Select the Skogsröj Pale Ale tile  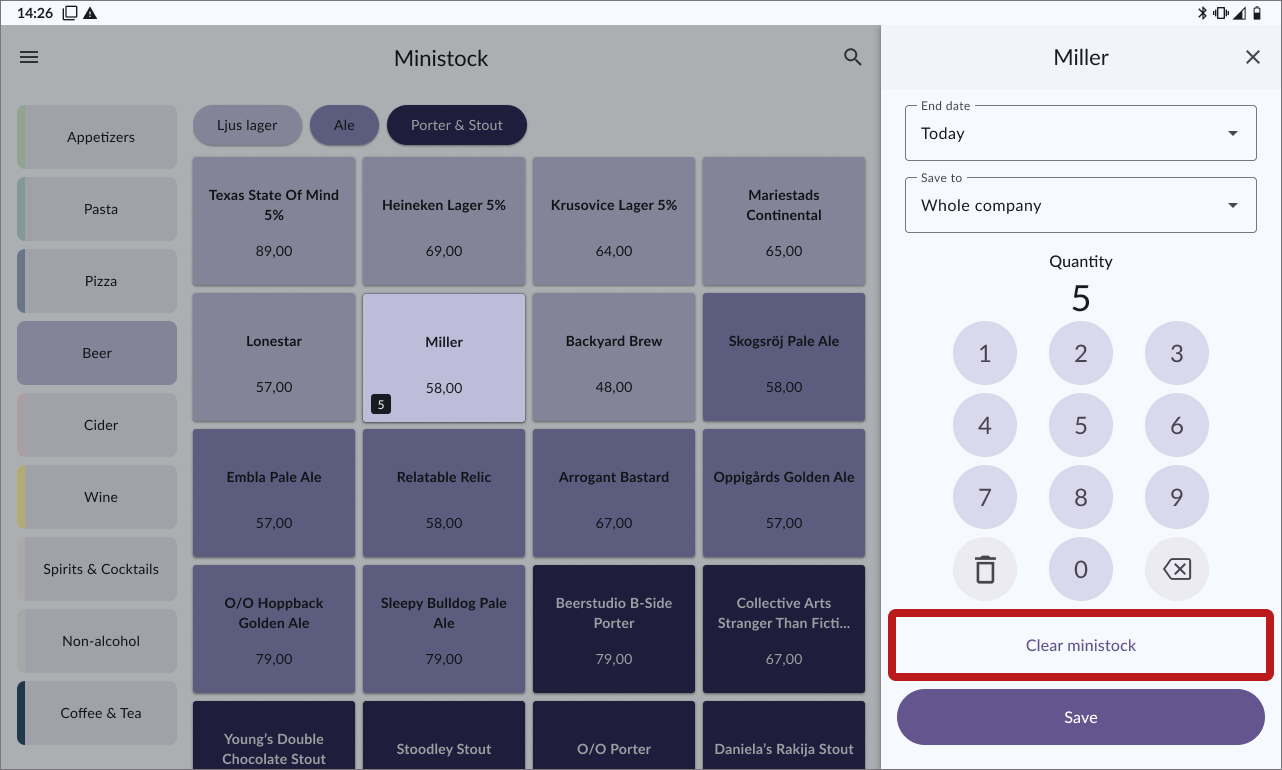(784, 357)
